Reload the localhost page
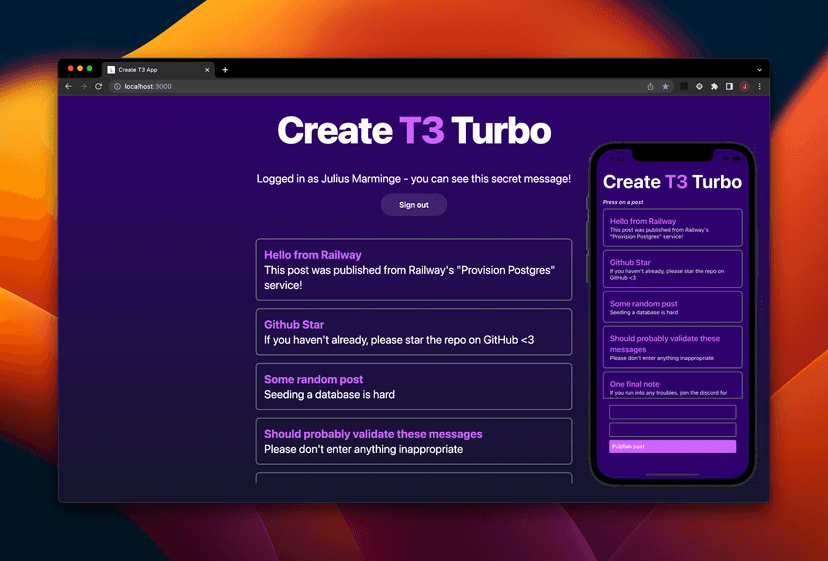 98,87
